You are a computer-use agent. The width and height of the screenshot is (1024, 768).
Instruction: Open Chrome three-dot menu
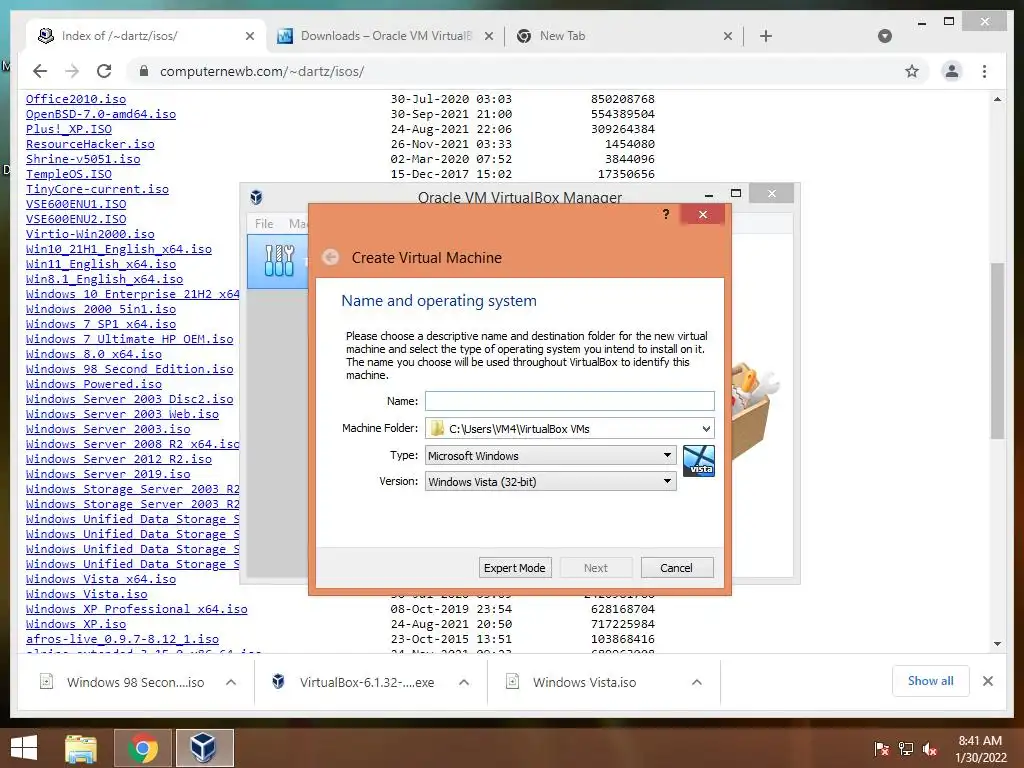[984, 71]
